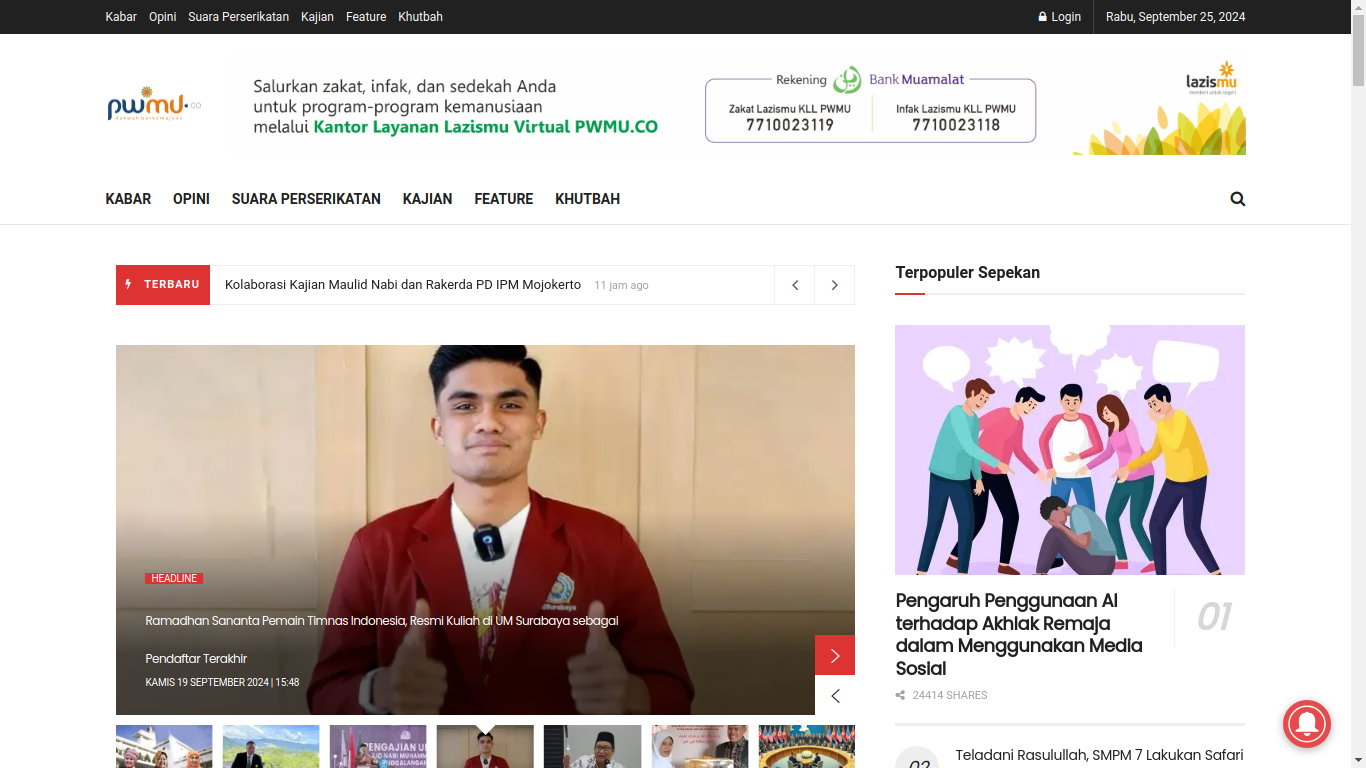Open the PWMU.co logo homepage
1366x768 pixels.
(154, 105)
